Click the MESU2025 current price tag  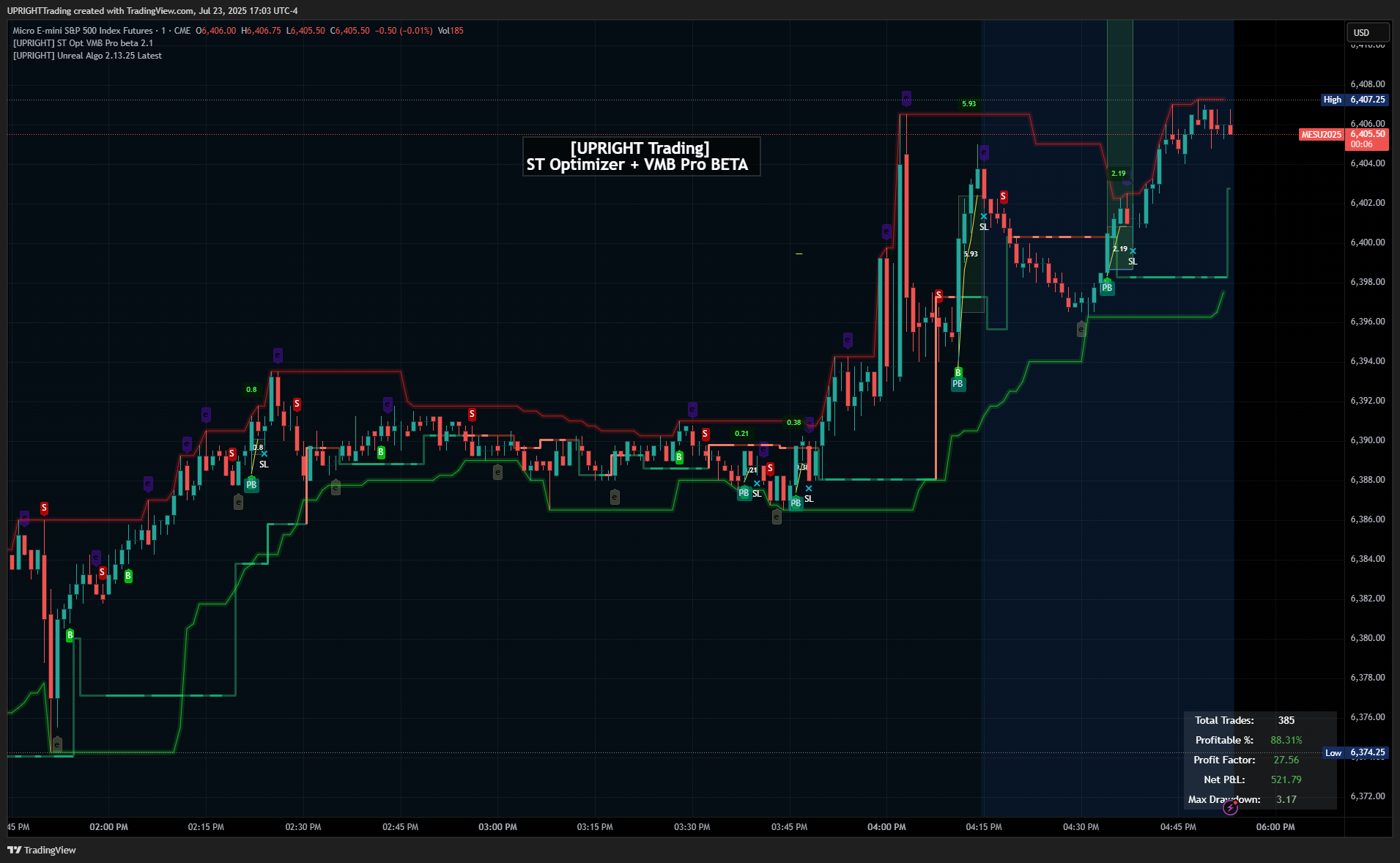[x=1321, y=135]
